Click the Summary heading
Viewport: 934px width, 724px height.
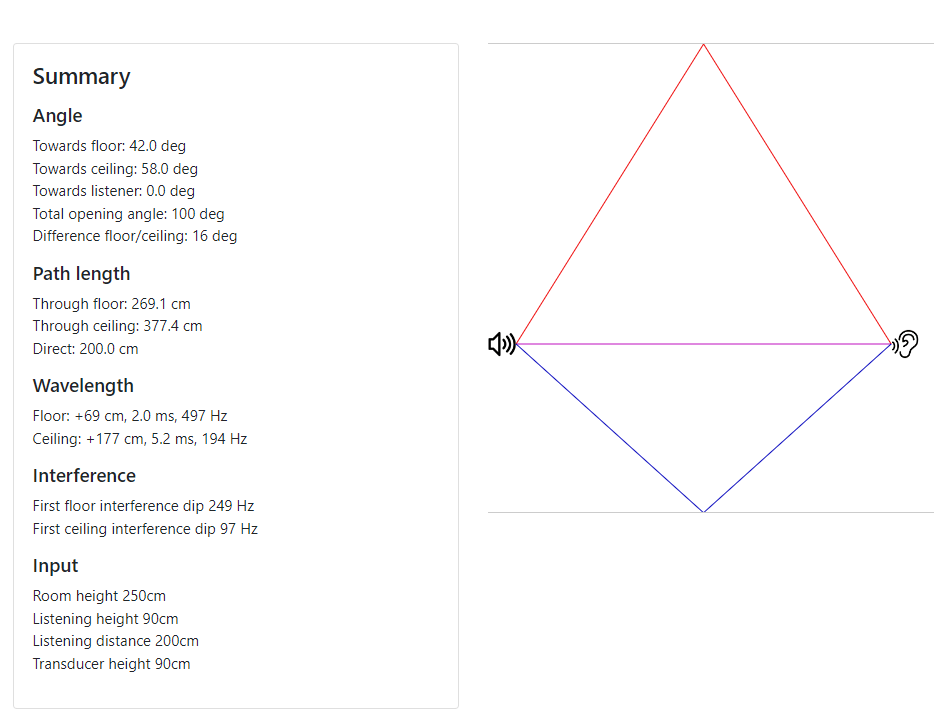click(x=82, y=77)
